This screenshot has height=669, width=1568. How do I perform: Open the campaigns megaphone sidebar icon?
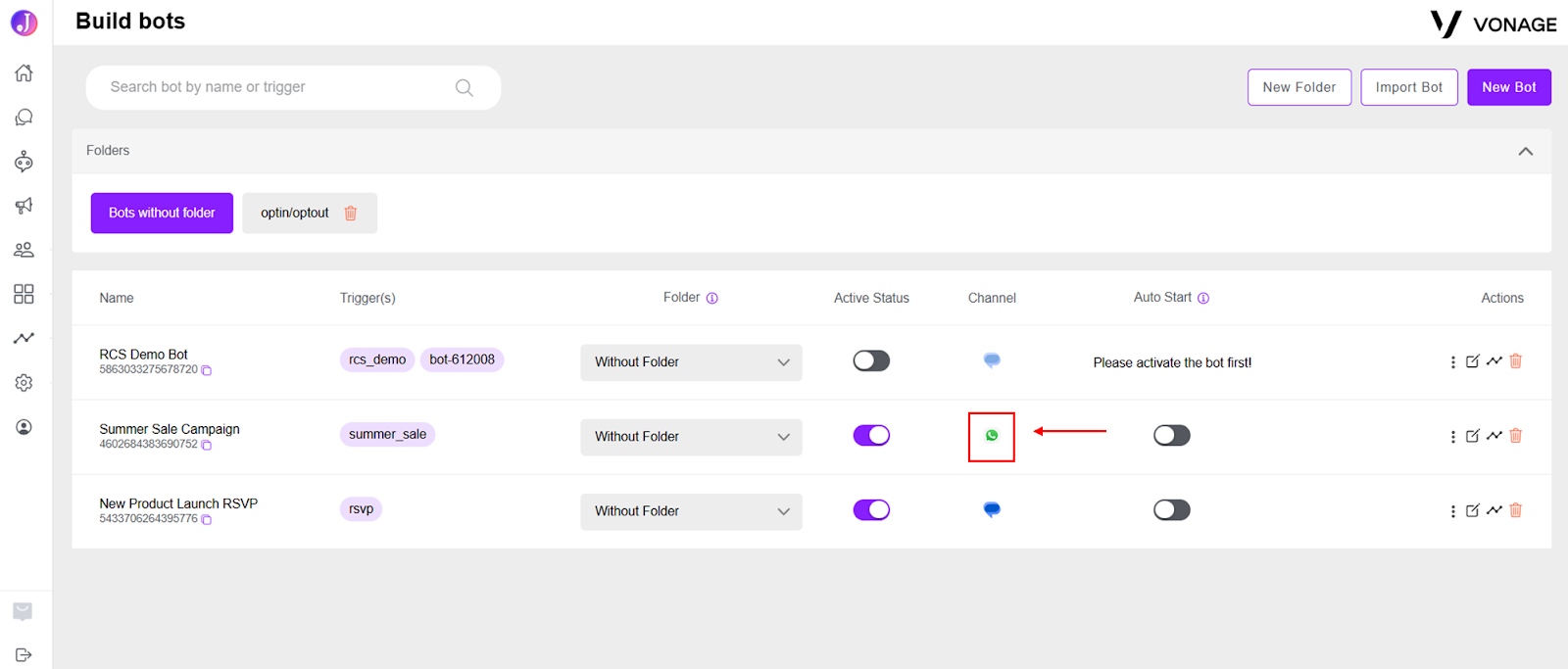pos(24,206)
